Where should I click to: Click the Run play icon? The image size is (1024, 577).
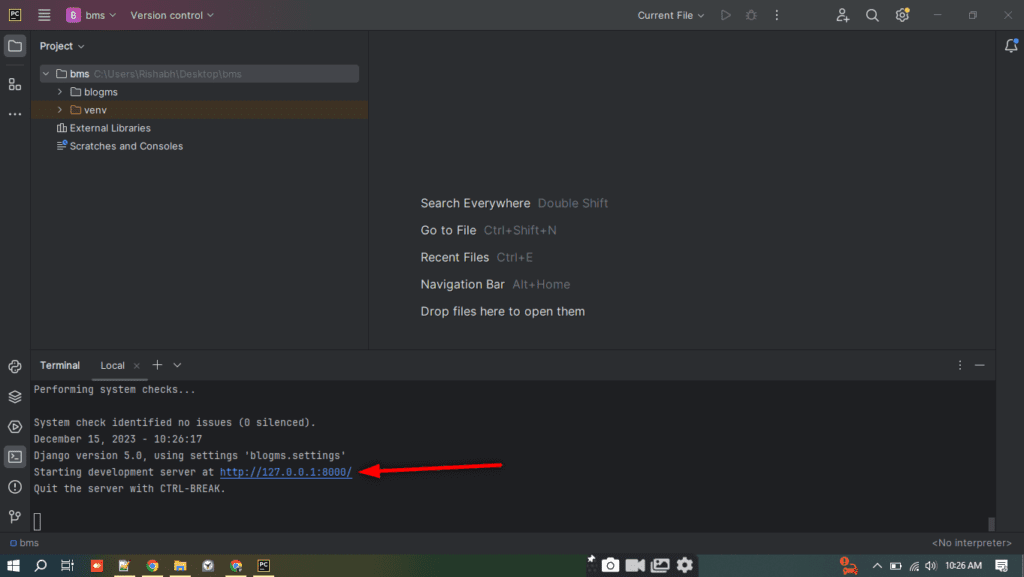coord(726,15)
